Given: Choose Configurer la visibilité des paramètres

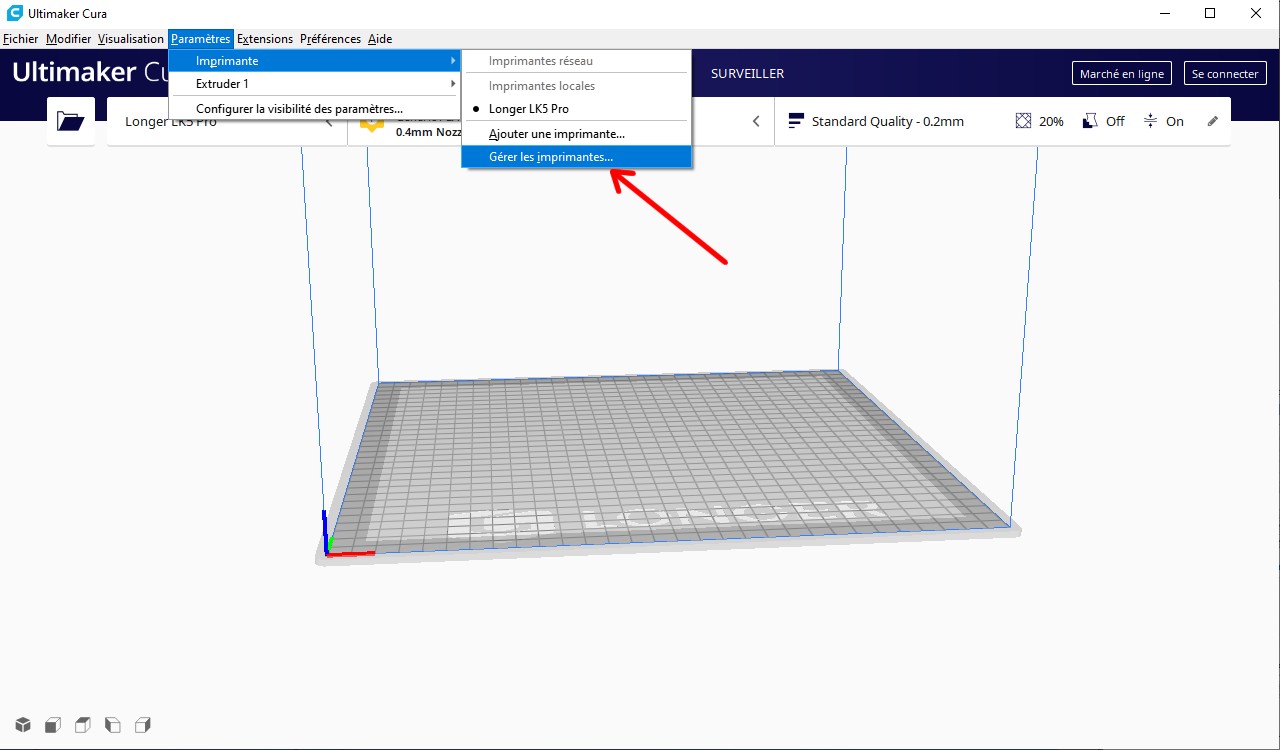Looking at the screenshot, I should coord(315,108).
